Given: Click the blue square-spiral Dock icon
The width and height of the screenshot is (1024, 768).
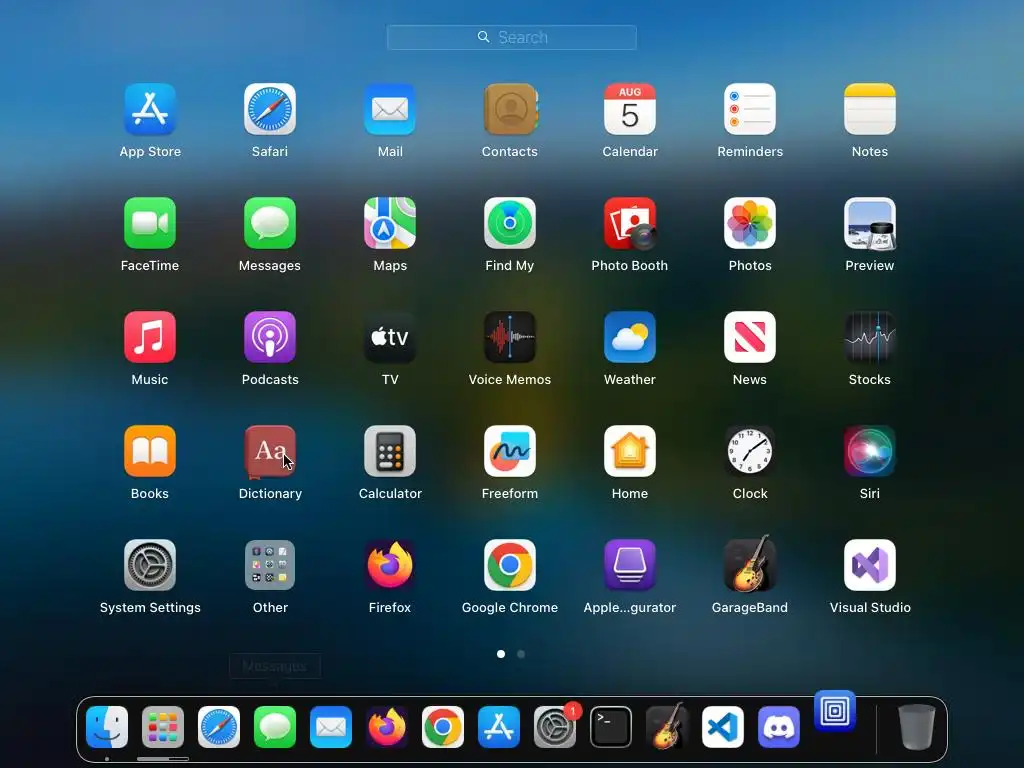Looking at the screenshot, I should (835, 711).
